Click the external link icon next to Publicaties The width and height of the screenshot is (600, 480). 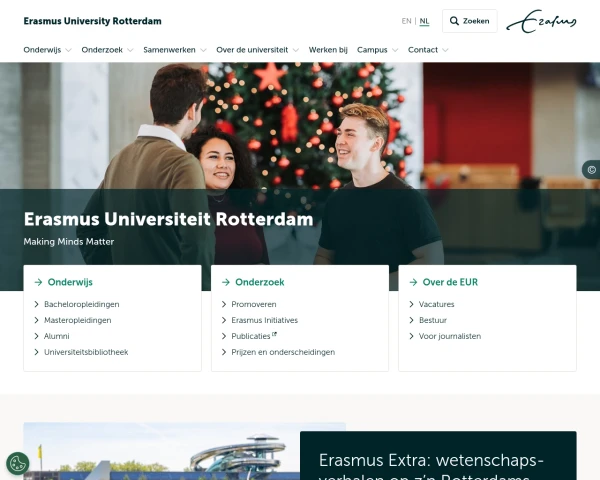pyautogui.click(x=274, y=335)
